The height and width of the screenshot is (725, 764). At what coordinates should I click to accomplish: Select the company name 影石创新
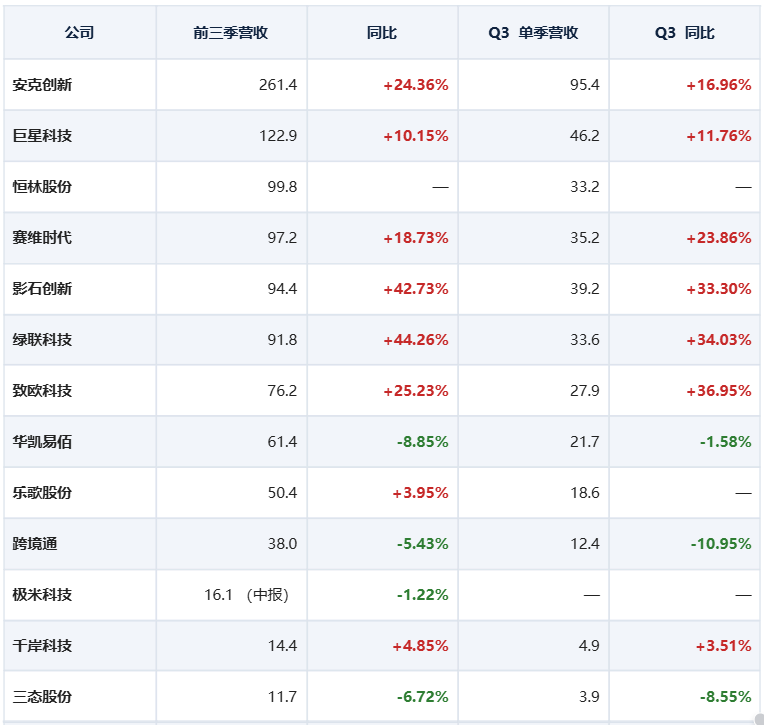(x=42, y=288)
